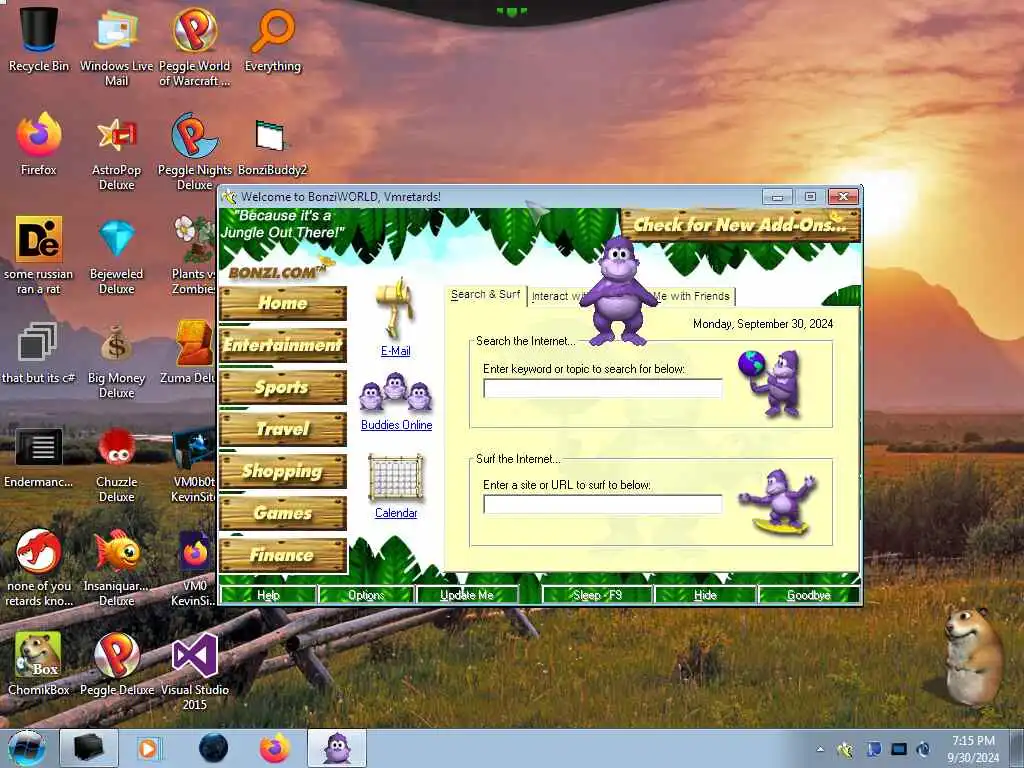Image resolution: width=1024 pixels, height=768 pixels.
Task: Open the media player taskbar icon
Action: (148, 748)
